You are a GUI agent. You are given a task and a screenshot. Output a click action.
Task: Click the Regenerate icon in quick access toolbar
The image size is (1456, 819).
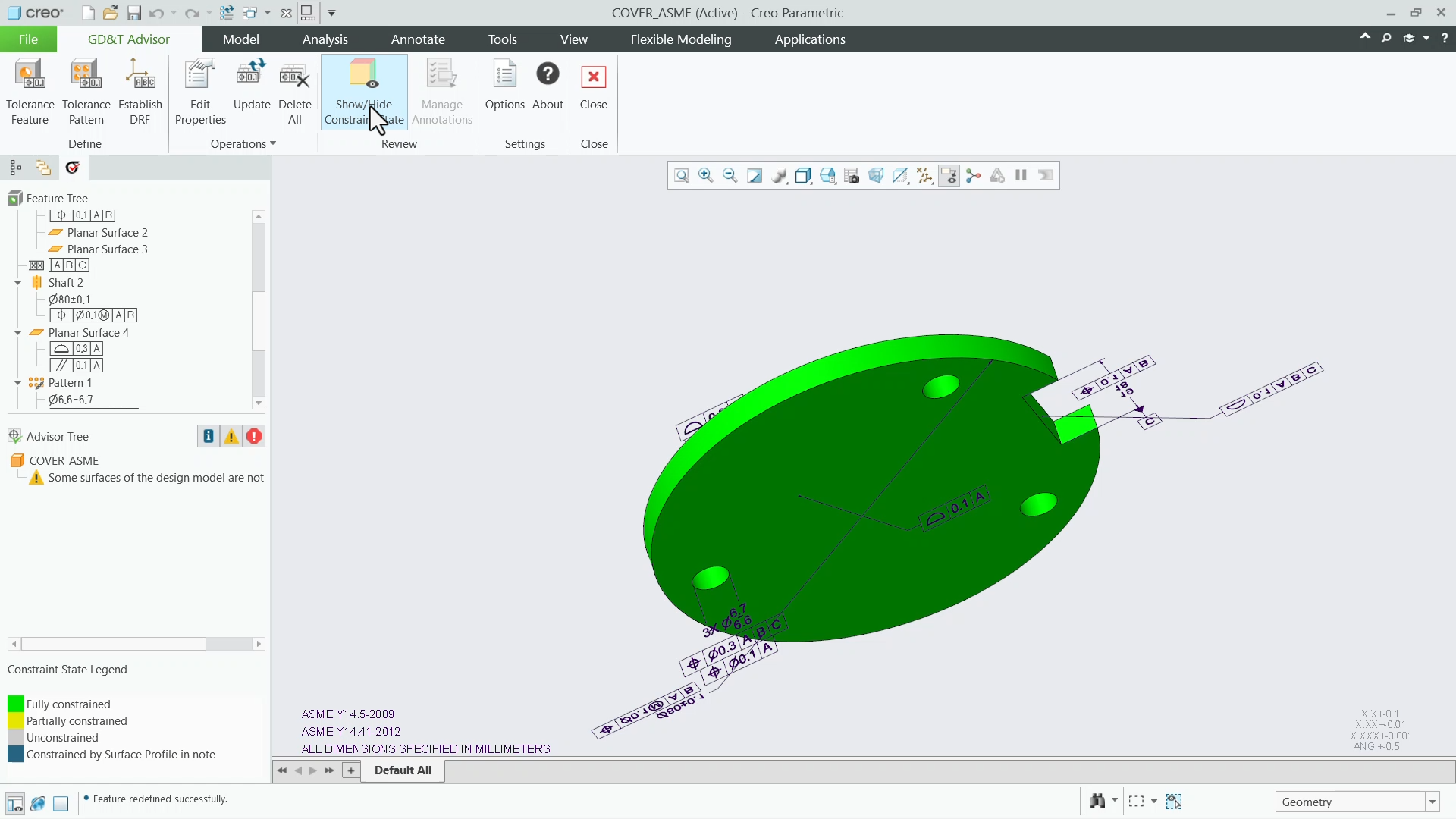(226, 13)
